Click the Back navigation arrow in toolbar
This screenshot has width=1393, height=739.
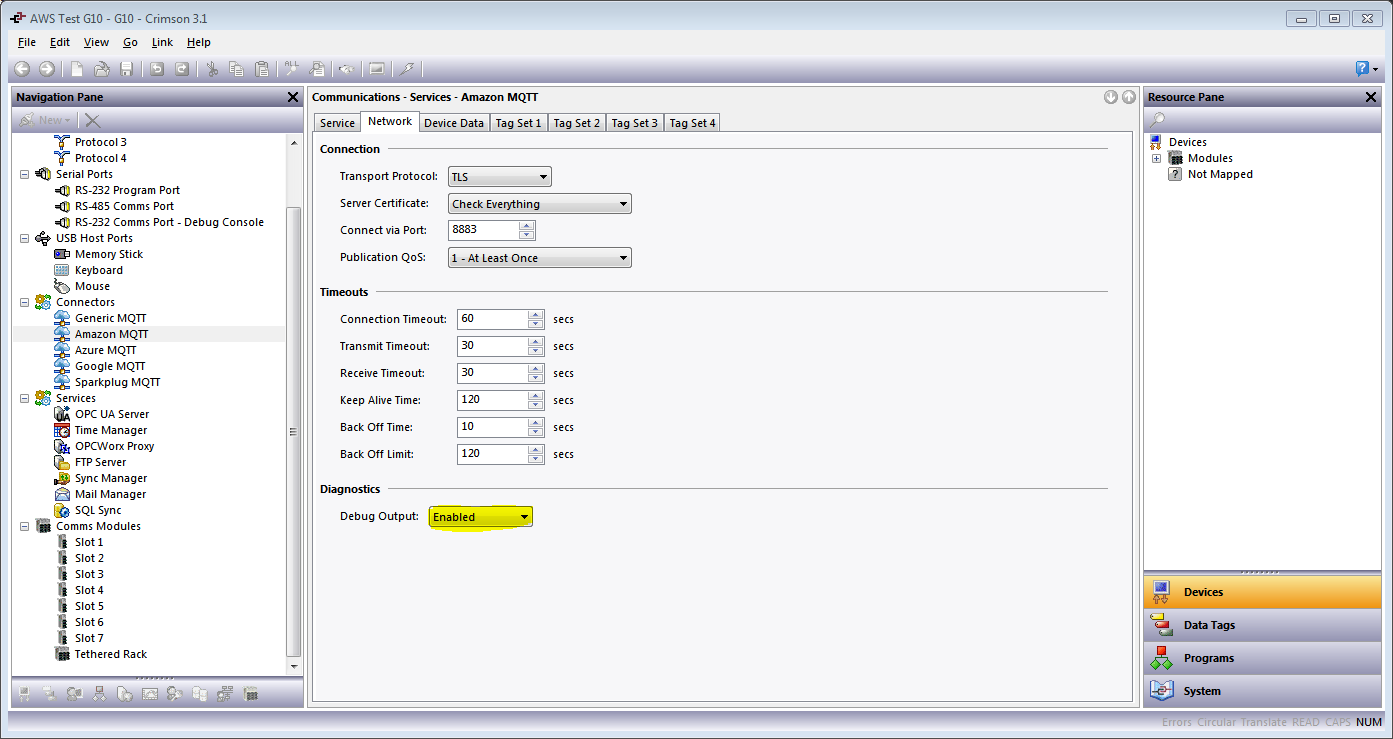click(x=21, y=69)
